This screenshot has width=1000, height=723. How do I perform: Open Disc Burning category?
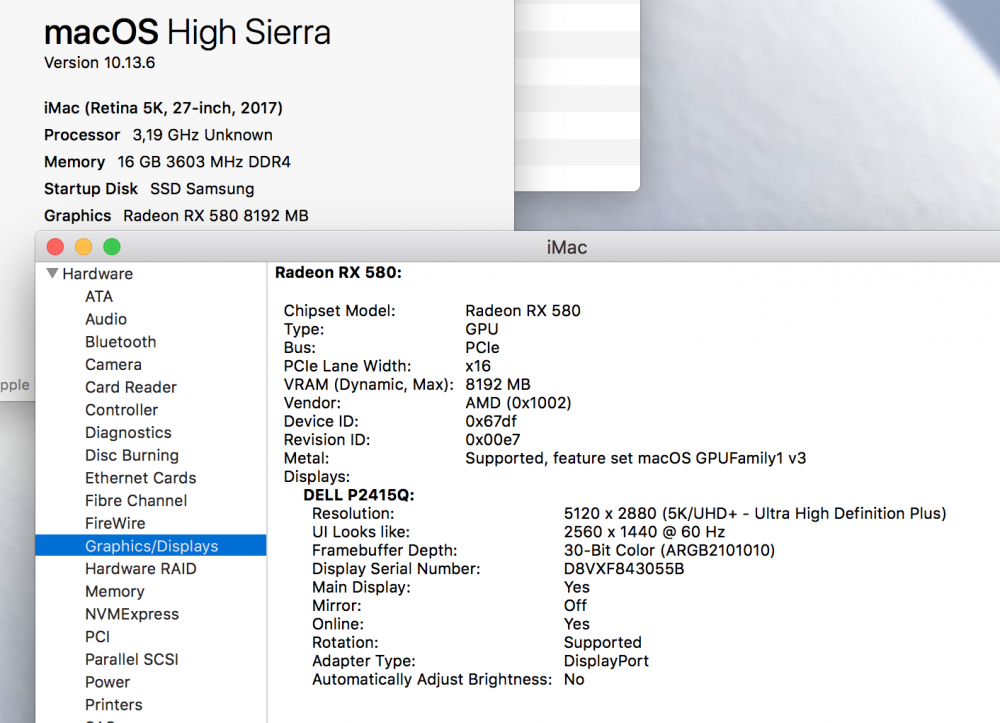(x=132, y=455)
